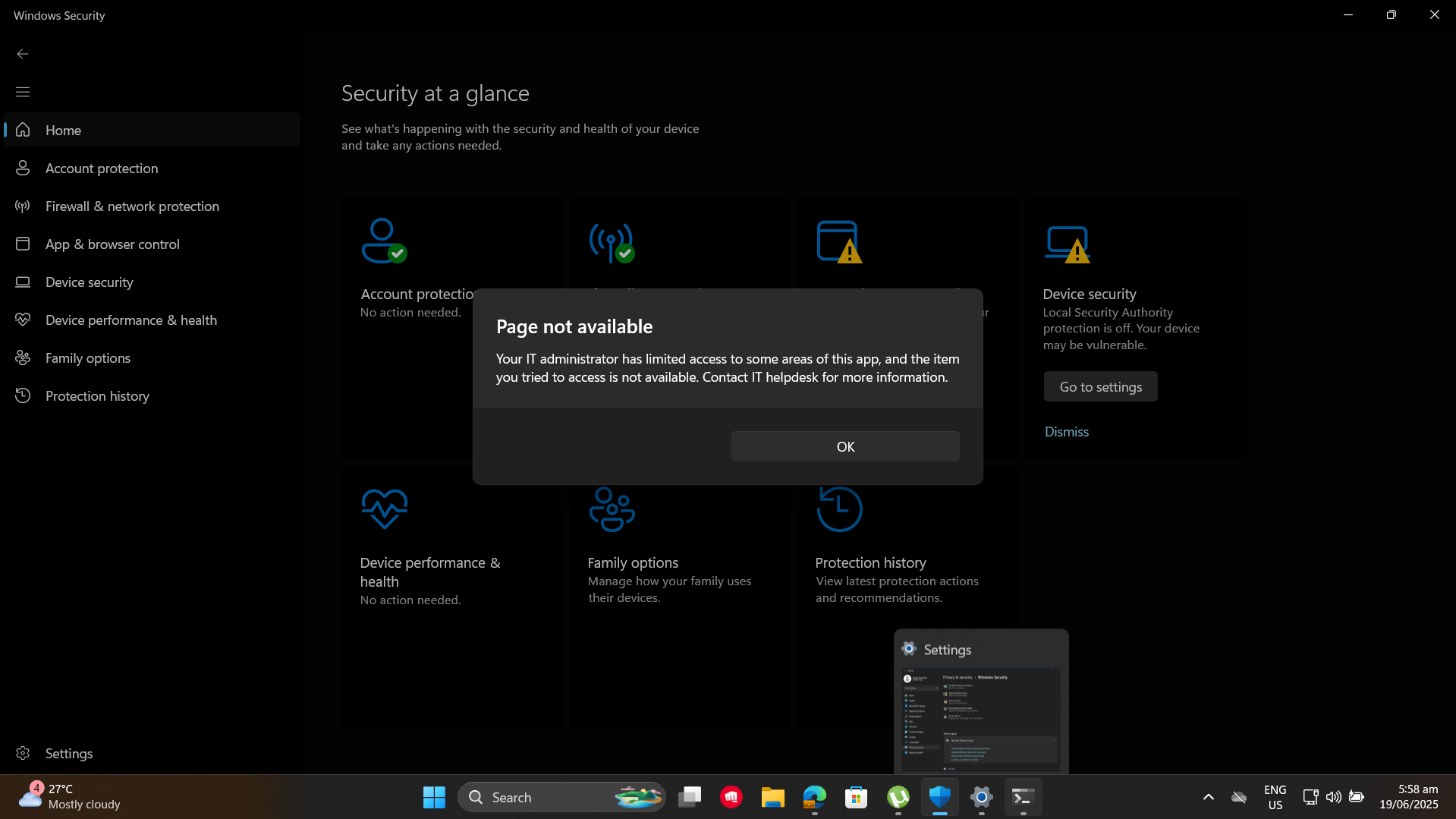Click the Family options people icon
The height and width of the screenshot is (819, 1456).
[612, 509]
